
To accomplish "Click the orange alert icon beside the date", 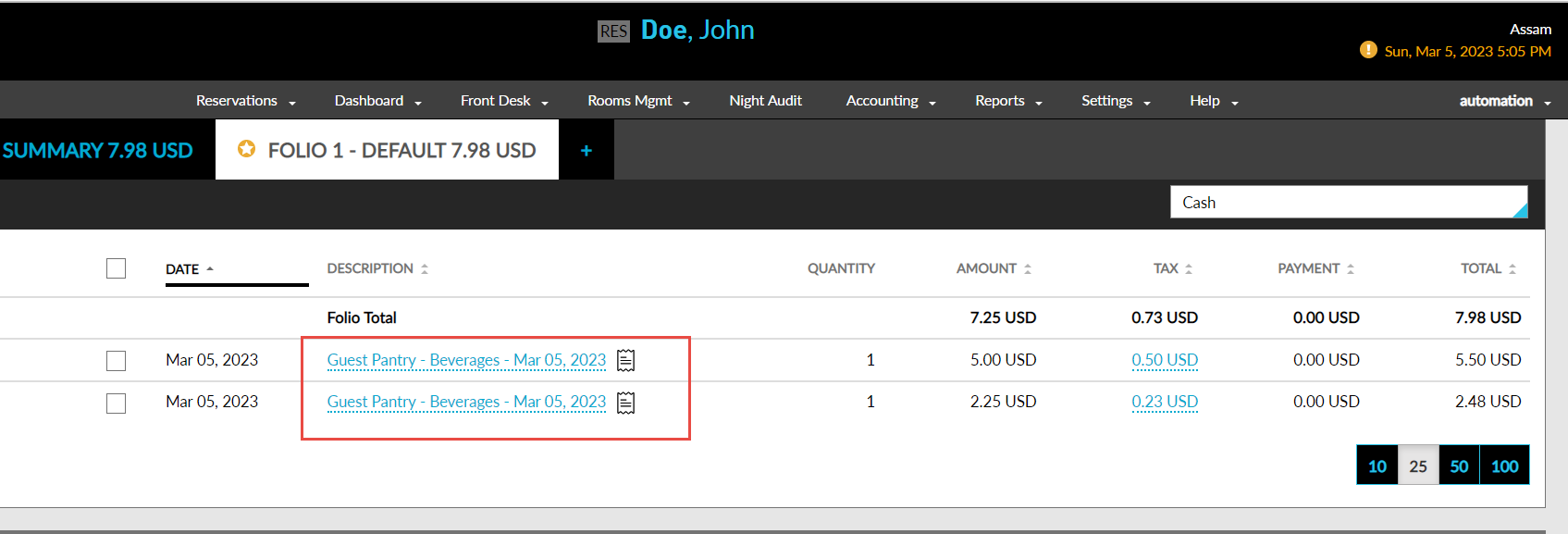I will (x=1368, y=50).
